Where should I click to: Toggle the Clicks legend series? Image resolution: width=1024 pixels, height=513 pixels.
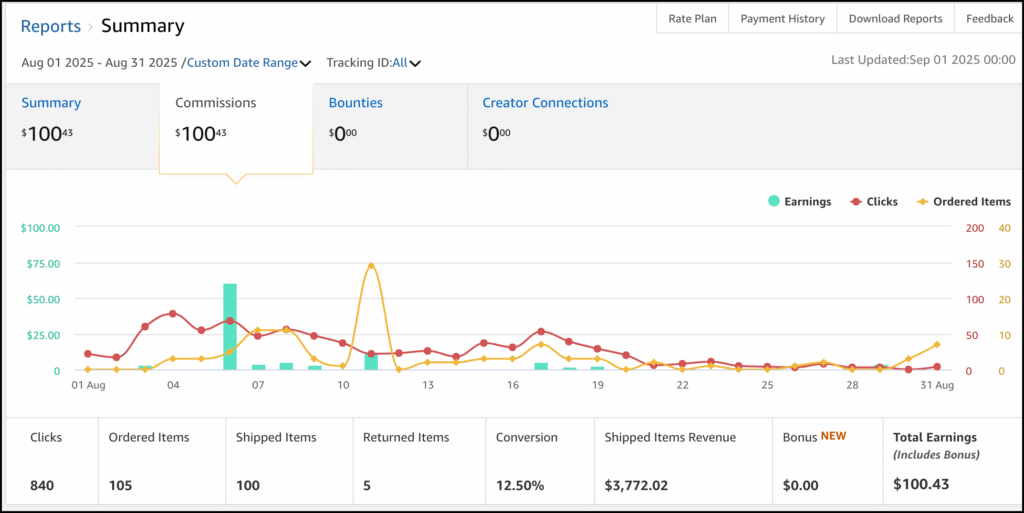click(874, 201)
